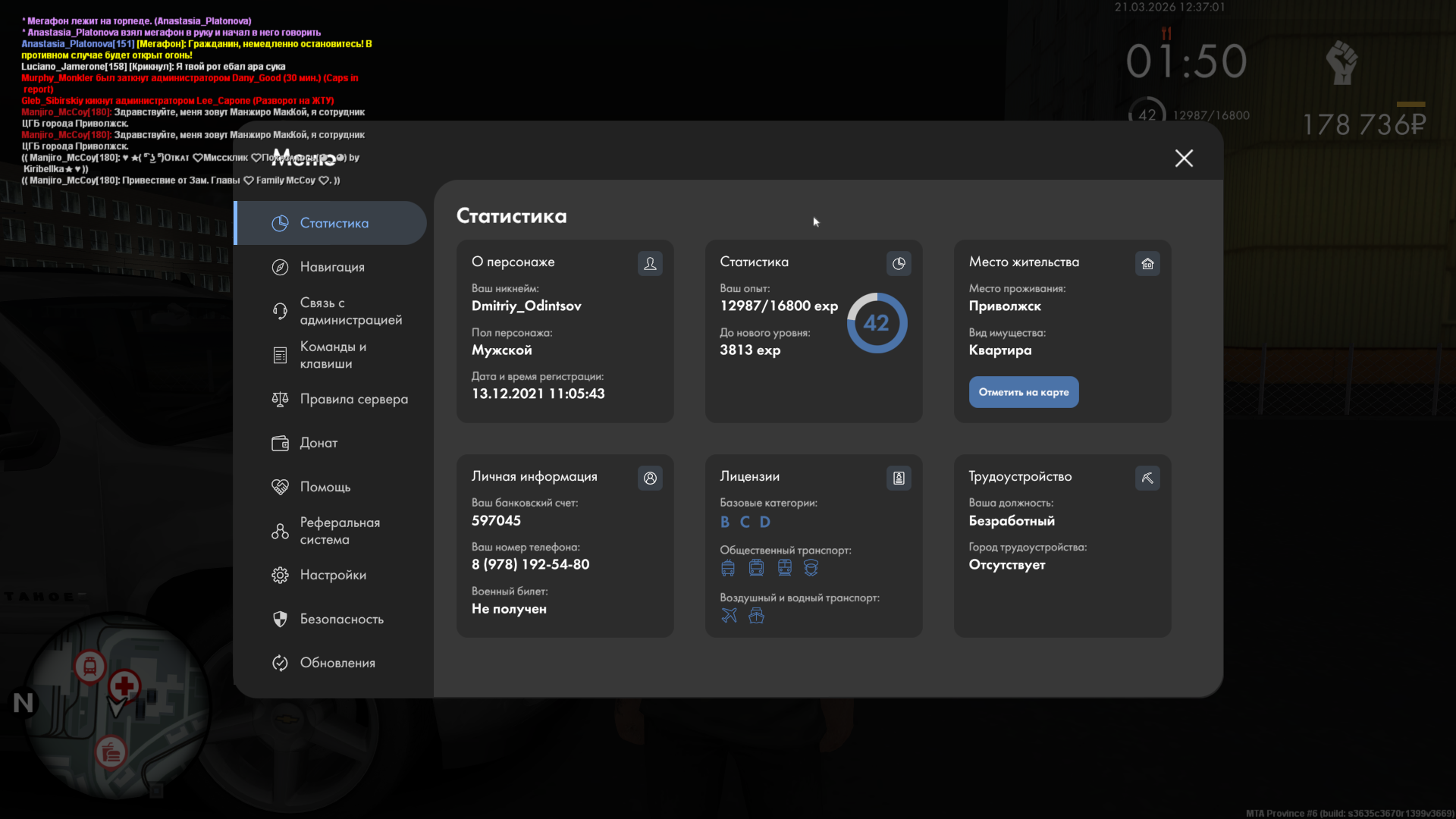Click the license icon in Лицензии card

coord(899,478)
